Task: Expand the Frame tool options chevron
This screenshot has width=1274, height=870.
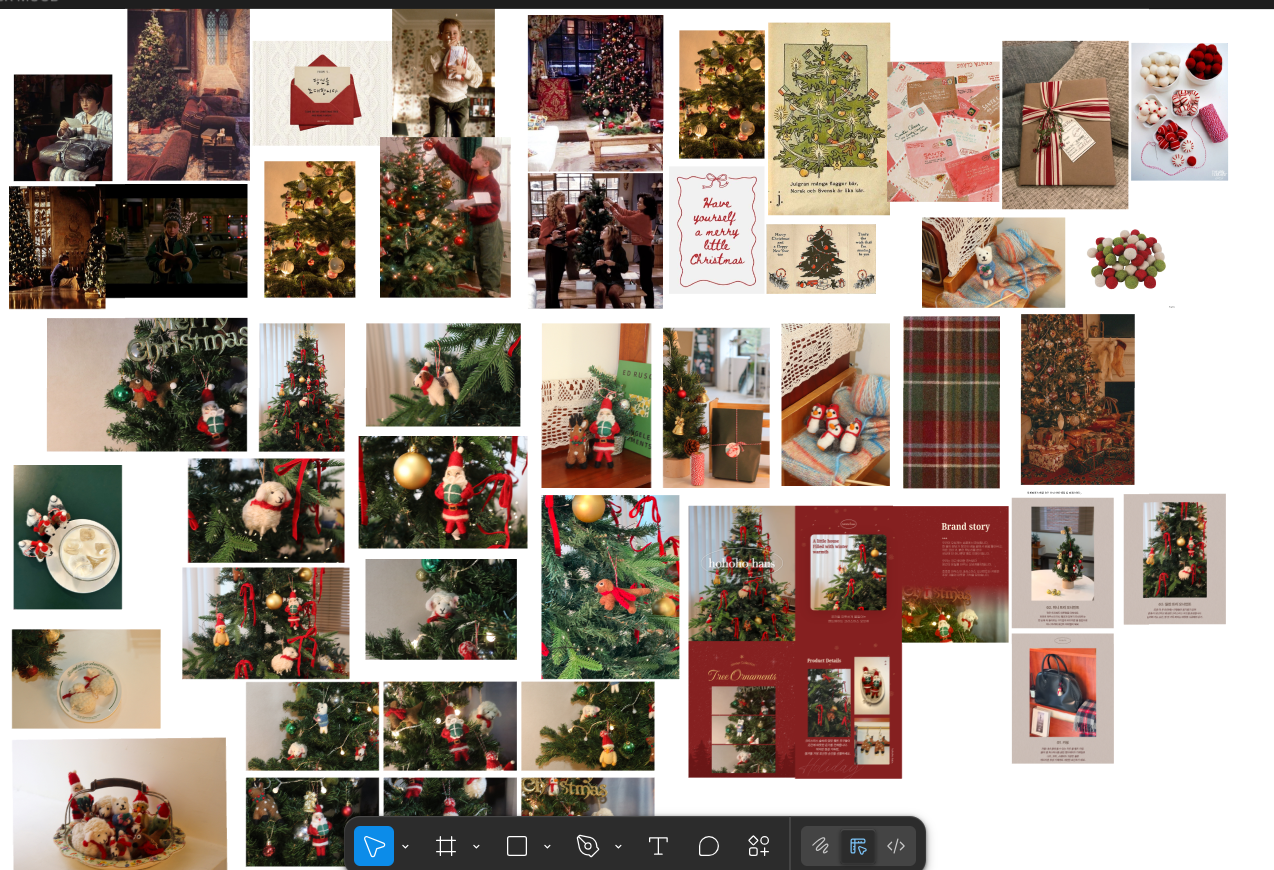Action: 476,847
